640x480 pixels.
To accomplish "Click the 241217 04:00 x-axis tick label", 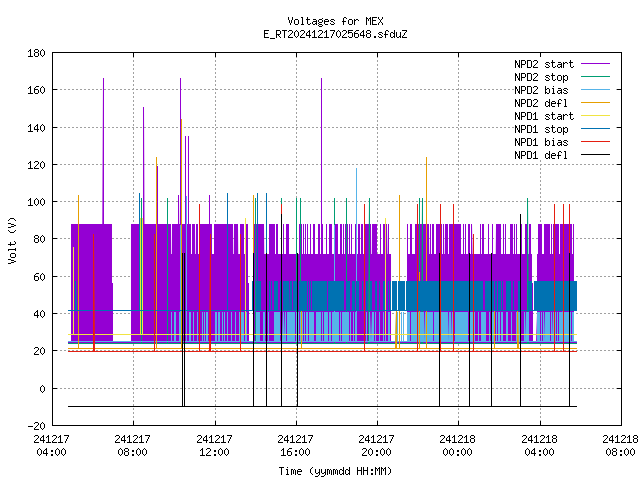I will (51, 446).
